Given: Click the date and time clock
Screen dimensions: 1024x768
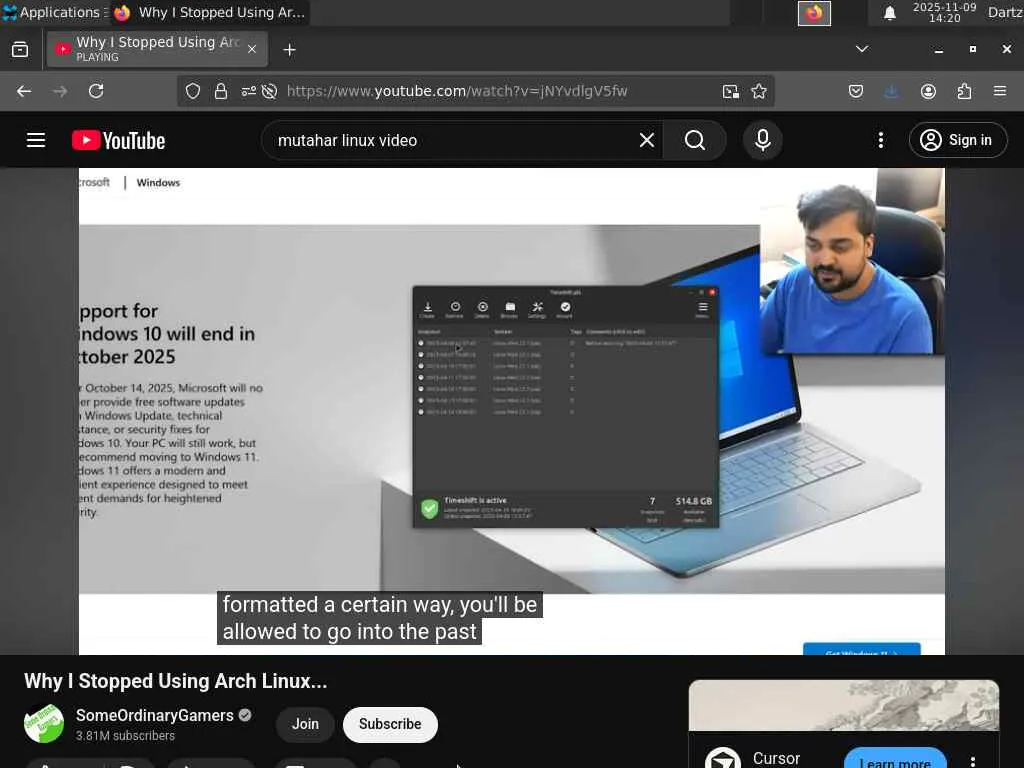Looking at the screenshot, I should (944, 12).
